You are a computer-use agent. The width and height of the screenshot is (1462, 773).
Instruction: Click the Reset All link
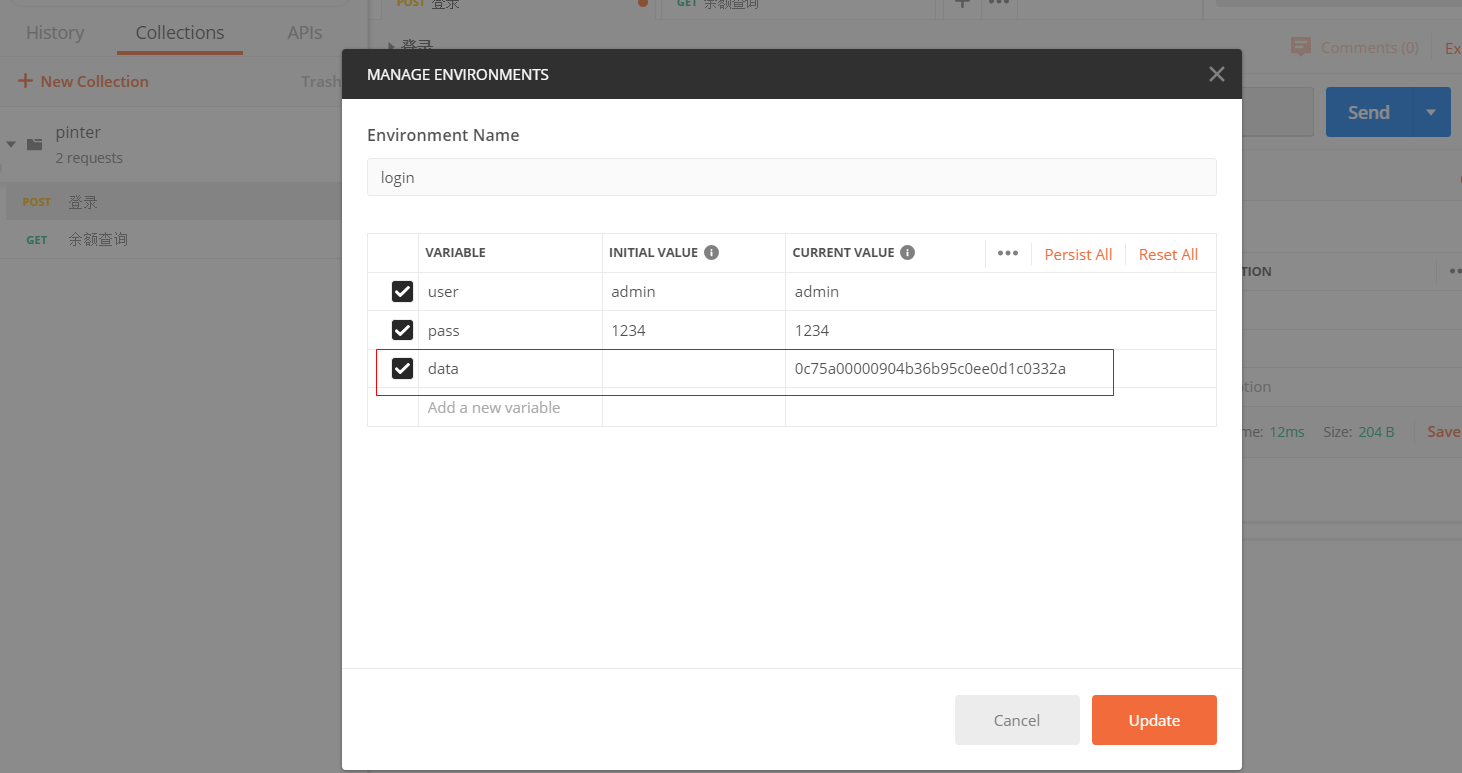point(1168,254)
